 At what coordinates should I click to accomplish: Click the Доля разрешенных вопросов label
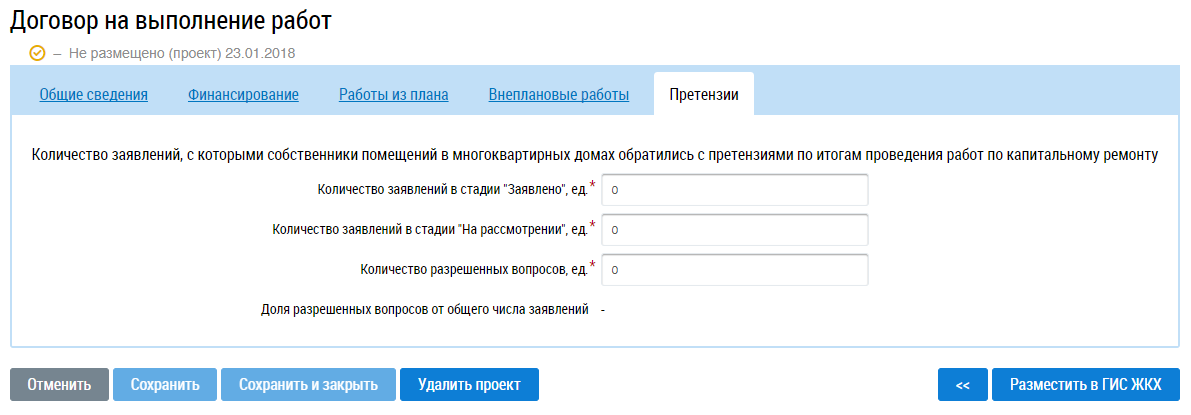tap(424, 309)
